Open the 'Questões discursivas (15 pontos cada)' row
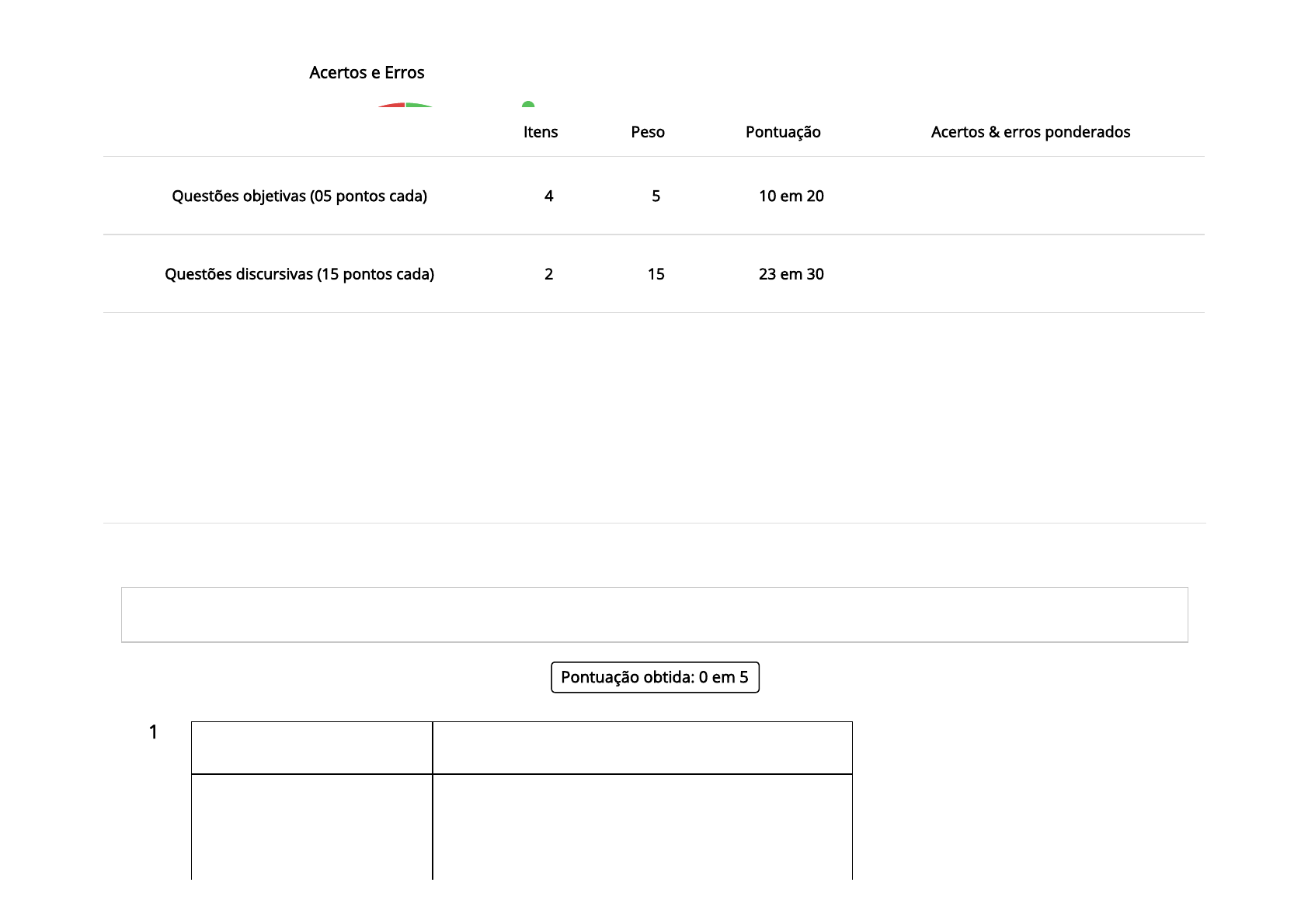The image size is (1308, 924). tap(299, 274)
